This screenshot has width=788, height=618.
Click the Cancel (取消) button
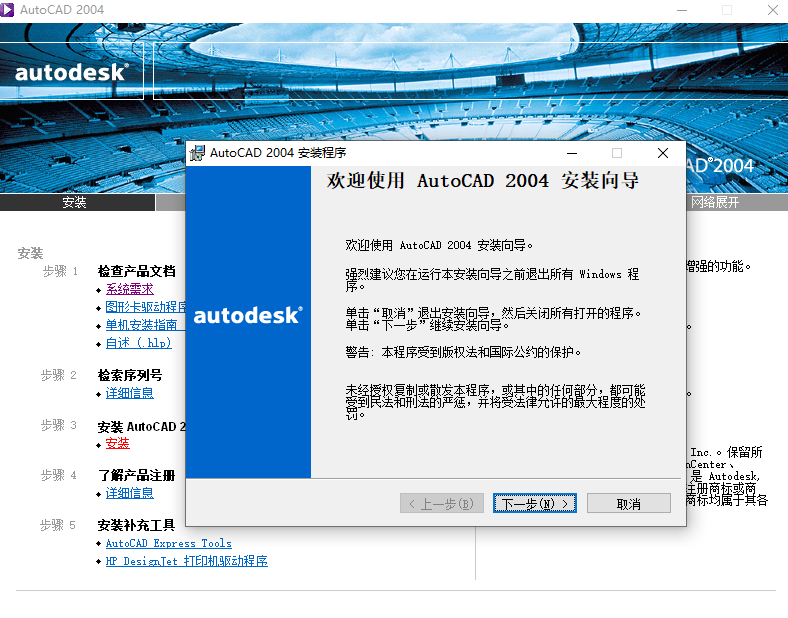tap(629, 503)
